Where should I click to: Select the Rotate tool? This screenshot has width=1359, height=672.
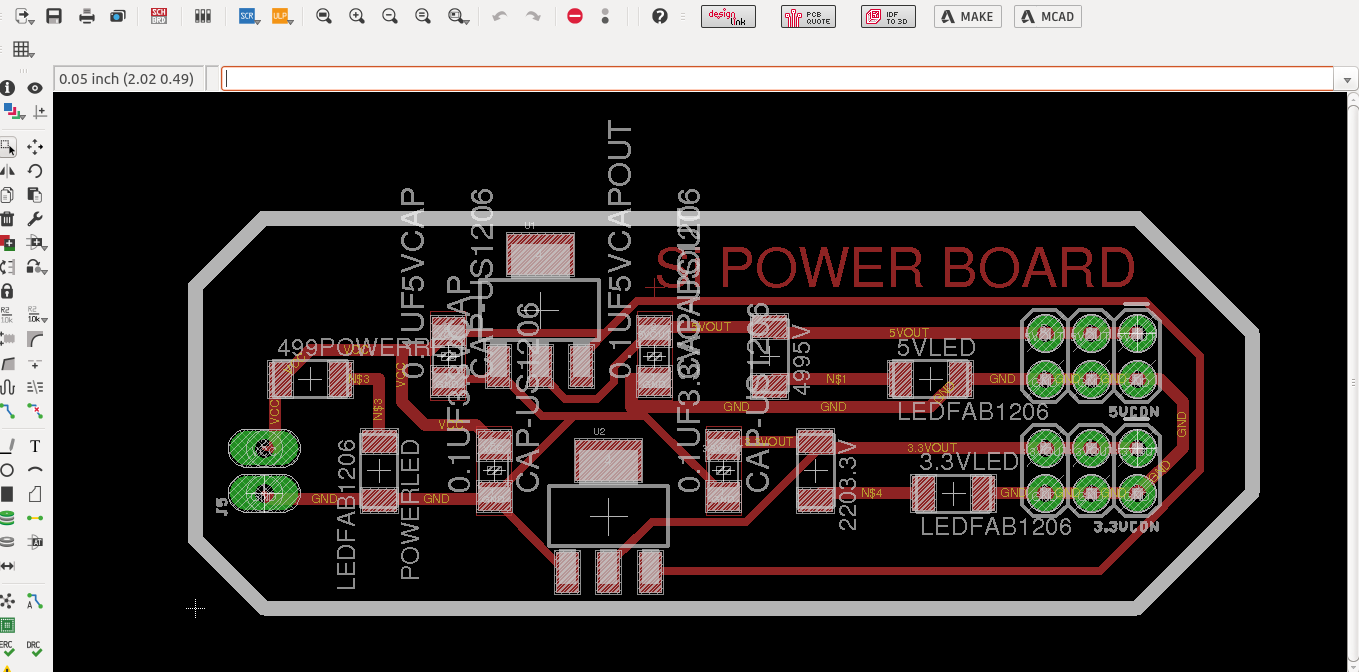35,171
